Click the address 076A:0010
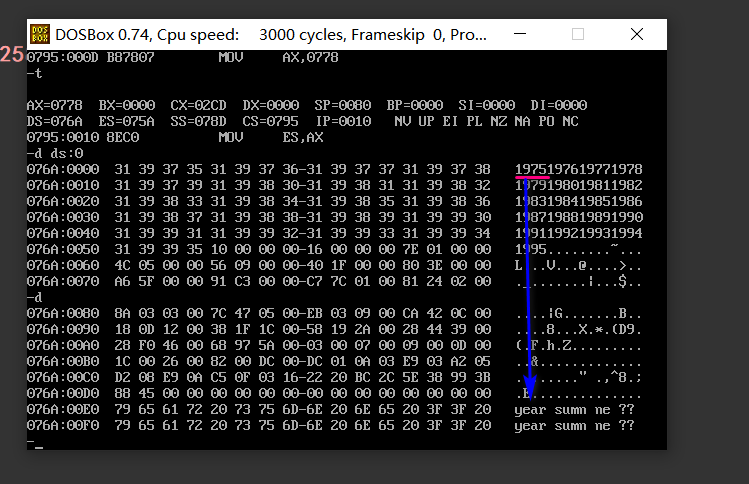Viewport: 749px width, 484px height. tap(63, 185)
